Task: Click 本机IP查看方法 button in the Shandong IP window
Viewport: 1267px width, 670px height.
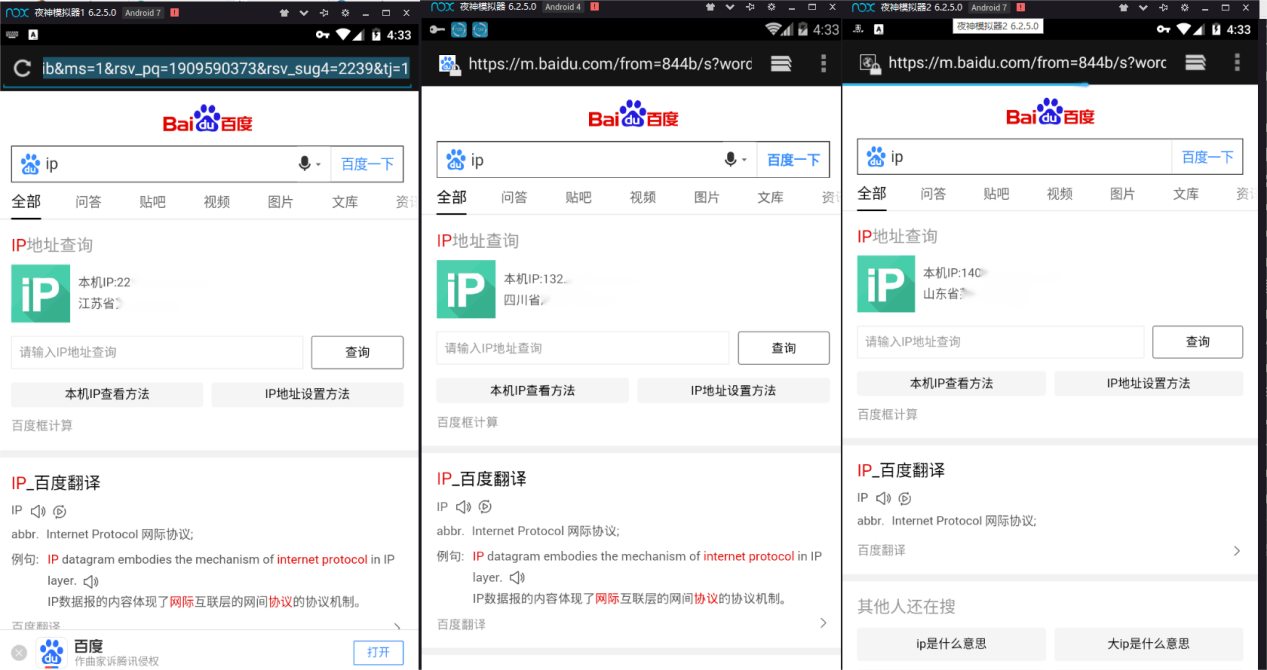Action: pos(951,384)
